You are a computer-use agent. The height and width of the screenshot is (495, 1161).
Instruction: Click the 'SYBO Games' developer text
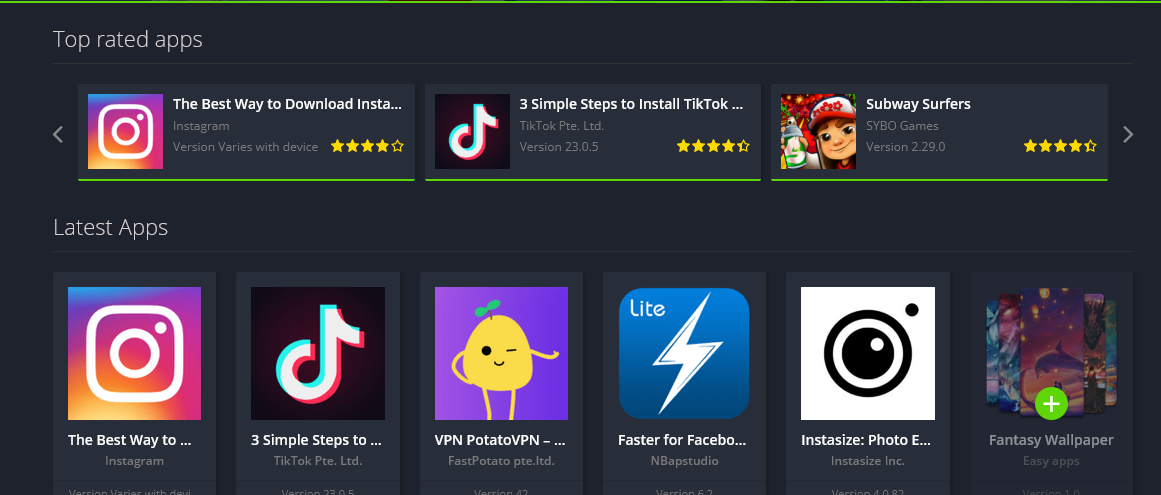(902, 126)
